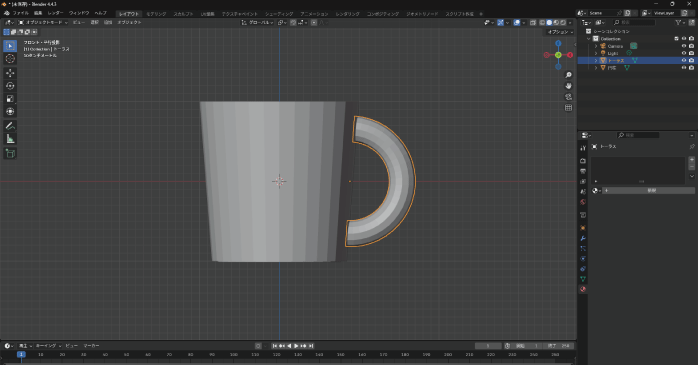698x365 pixels.
Task: Open the Render properties tab
Action: click(583, 161)
